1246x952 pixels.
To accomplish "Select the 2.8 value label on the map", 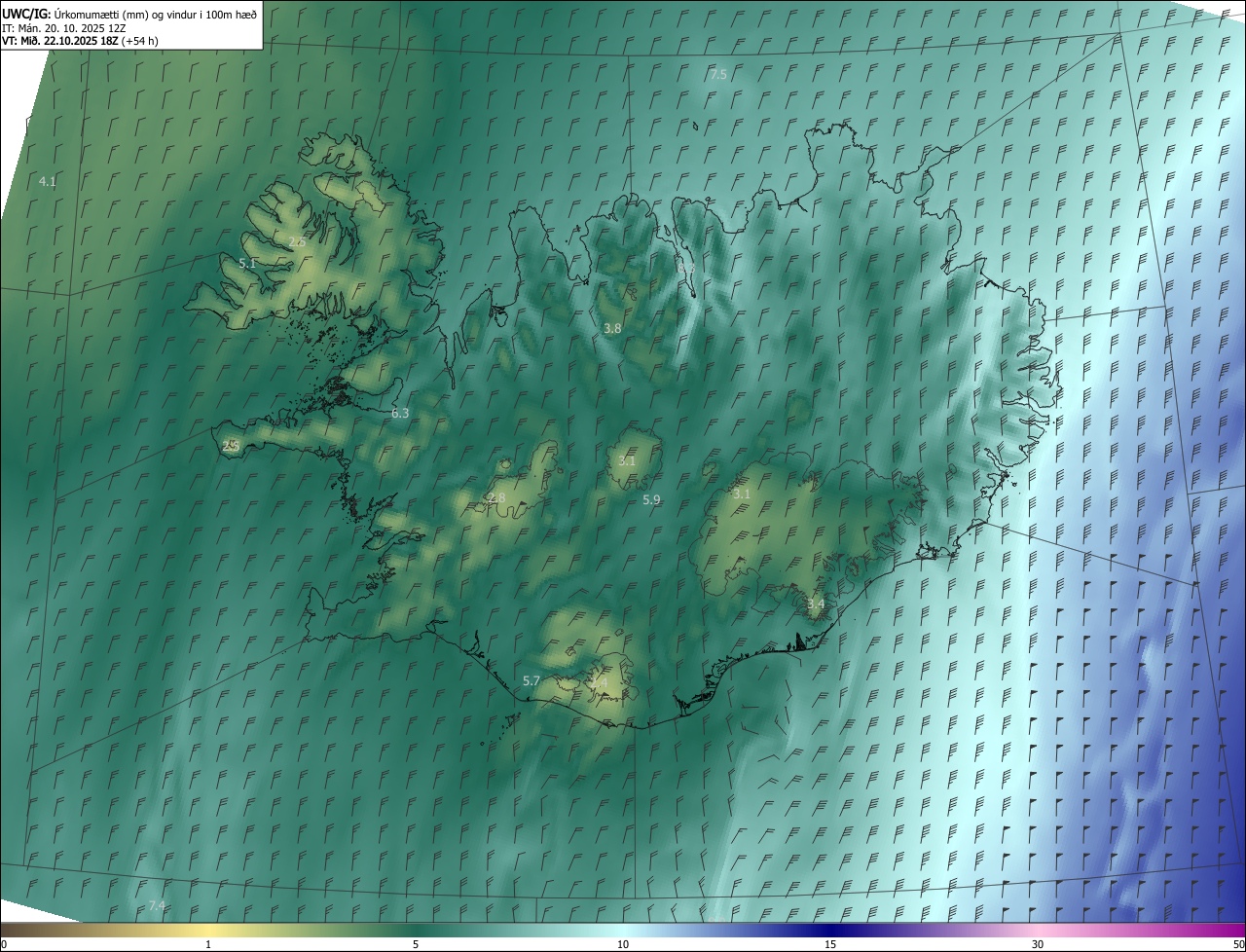I will [496, 498].
